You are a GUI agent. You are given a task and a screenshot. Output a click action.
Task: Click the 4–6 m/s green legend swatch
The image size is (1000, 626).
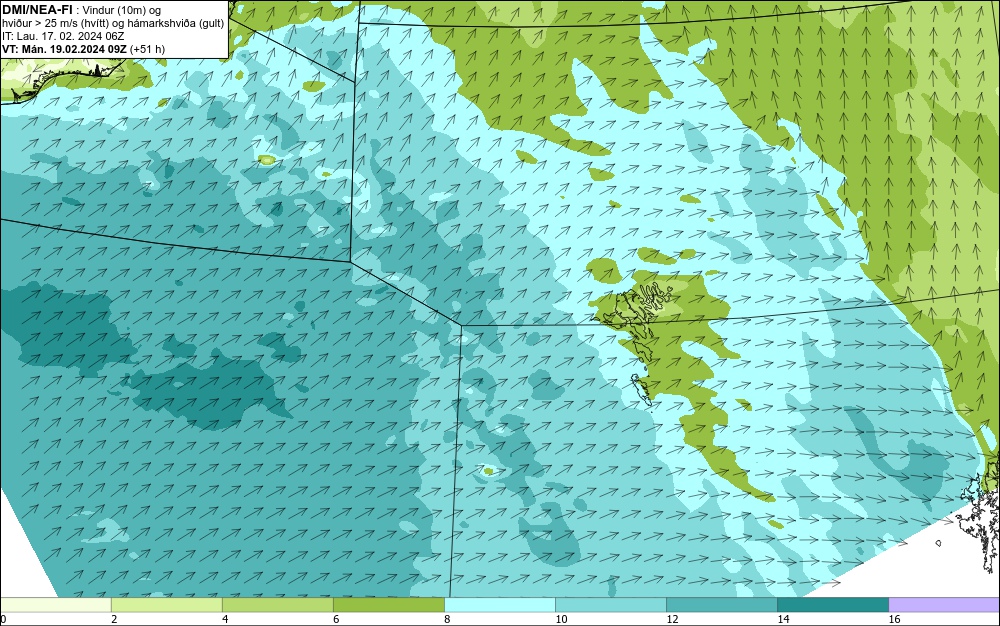pyautogui.click(x=277, y=604)
